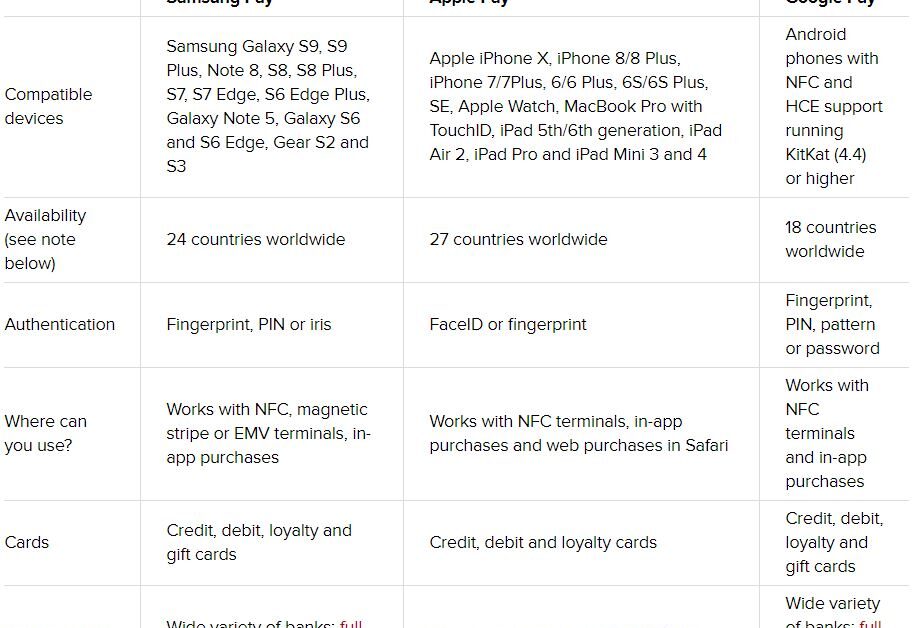
Task: Click the '27 countries worldwide' cell
Action: tap(518, 240)
